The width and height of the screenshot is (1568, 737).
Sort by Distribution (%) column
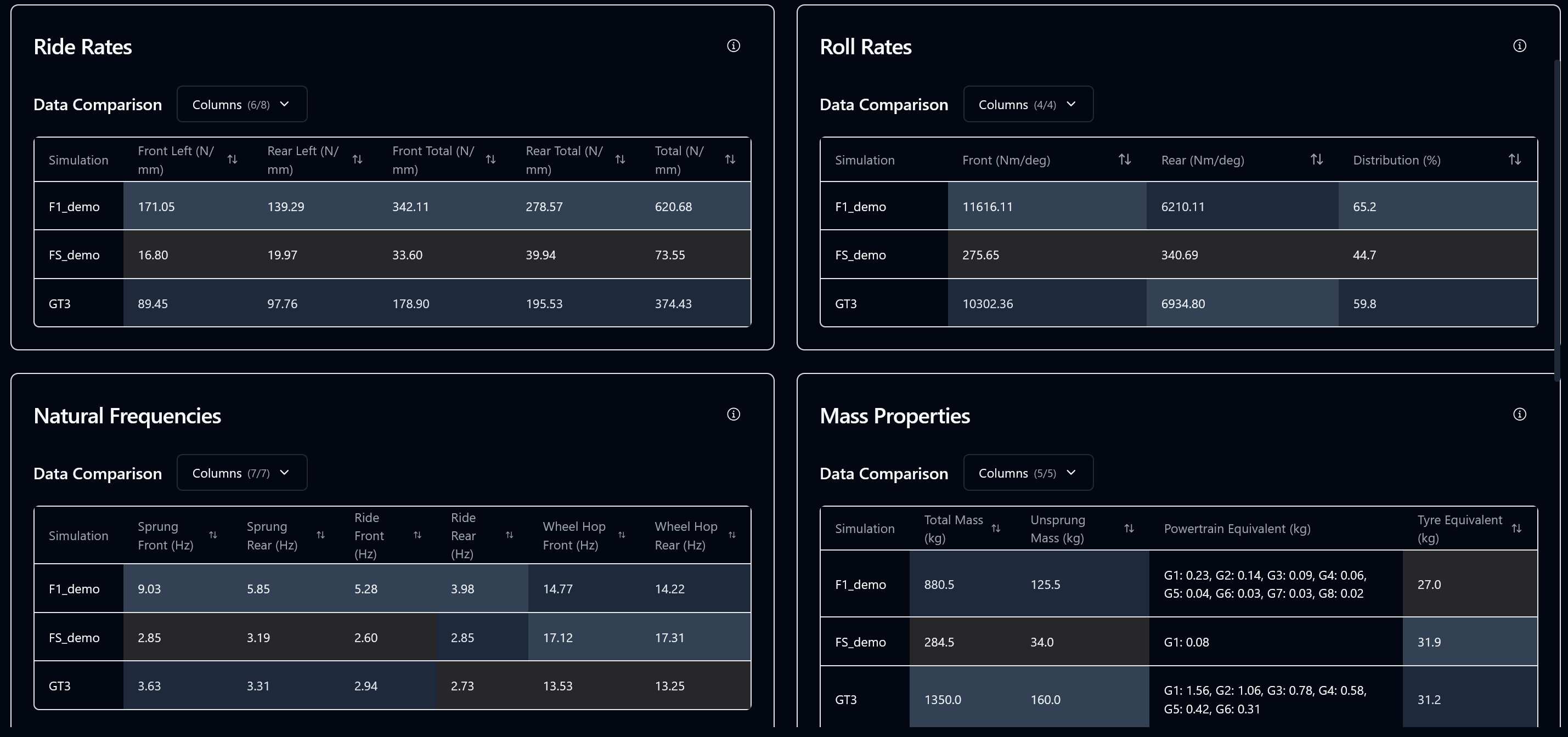pyautogui.click(x=1514, y=160)
